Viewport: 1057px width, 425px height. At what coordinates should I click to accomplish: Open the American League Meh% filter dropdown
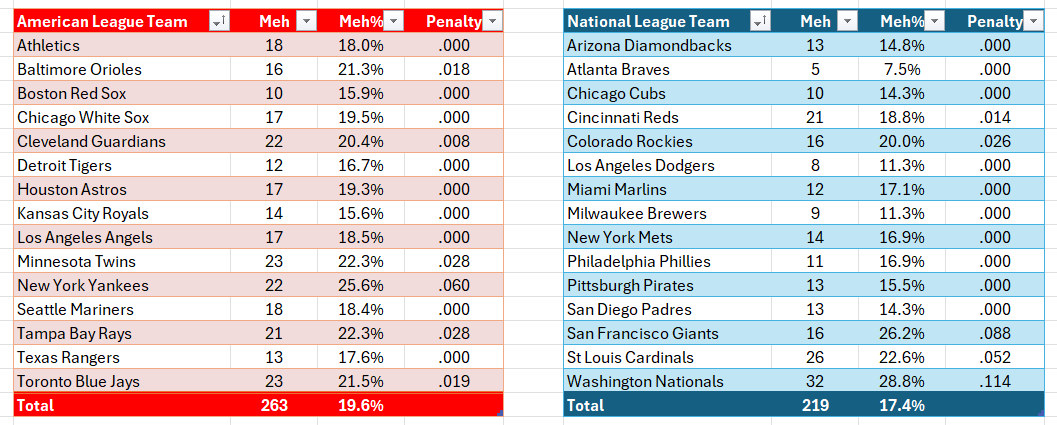pyautogui.click(x=394, y=22)
